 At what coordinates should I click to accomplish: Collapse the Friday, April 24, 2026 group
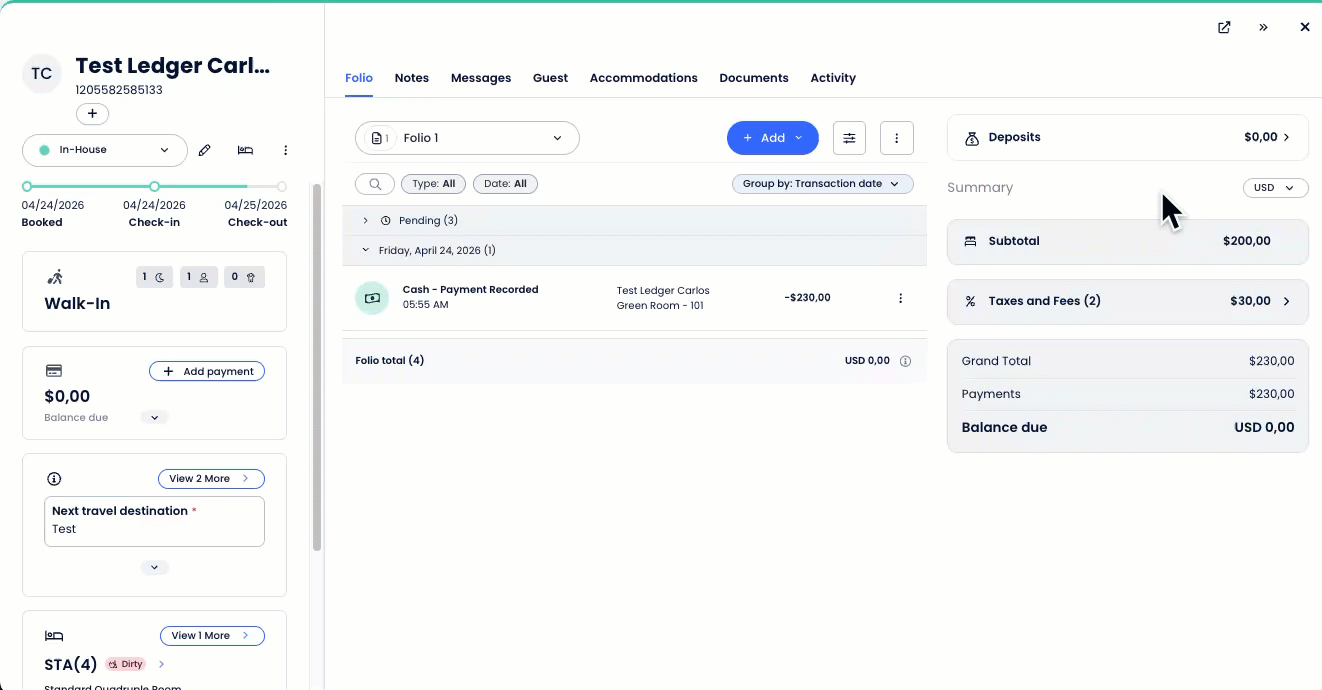(366, 250)
